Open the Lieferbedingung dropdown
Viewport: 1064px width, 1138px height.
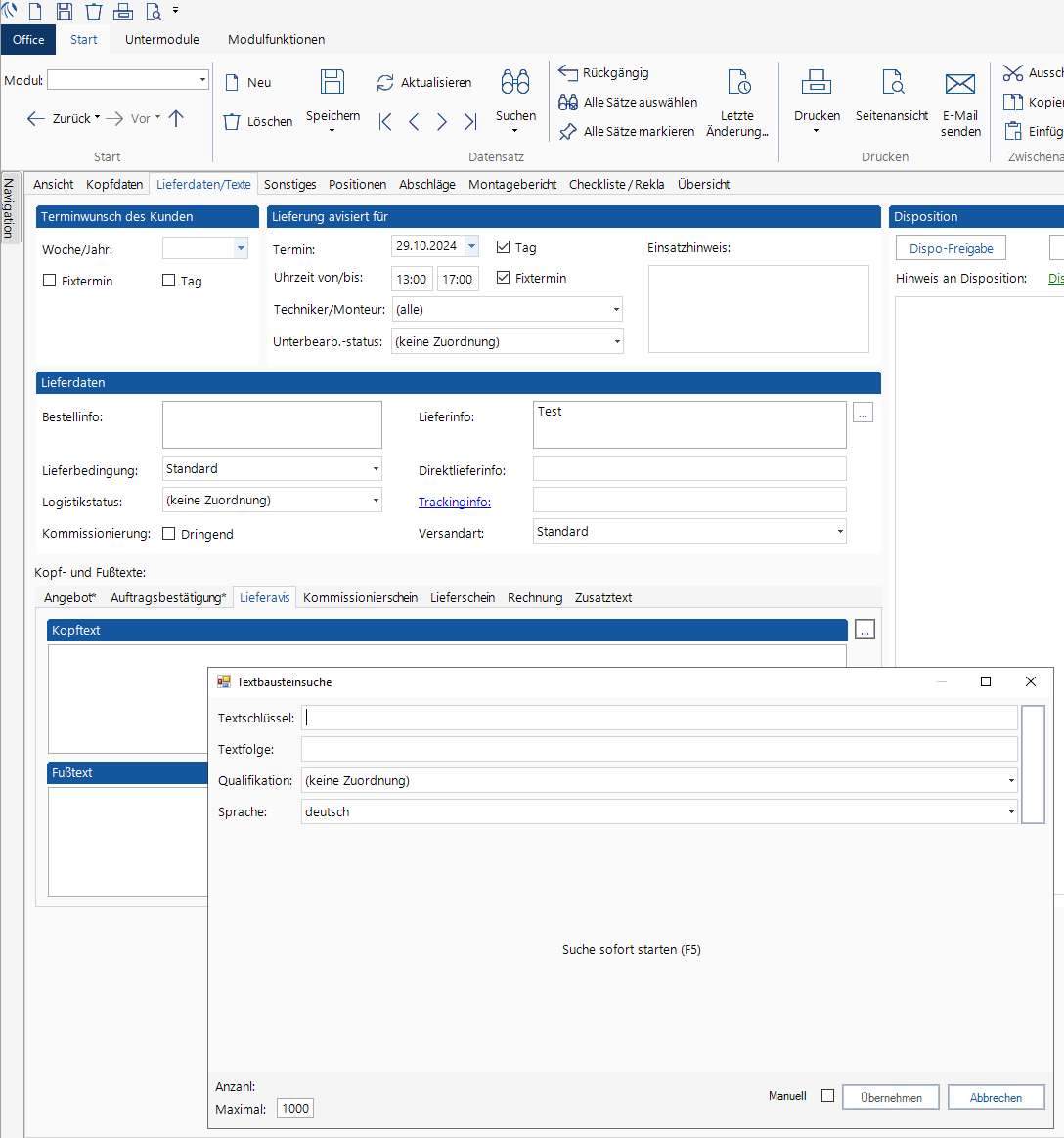(376, 469)
